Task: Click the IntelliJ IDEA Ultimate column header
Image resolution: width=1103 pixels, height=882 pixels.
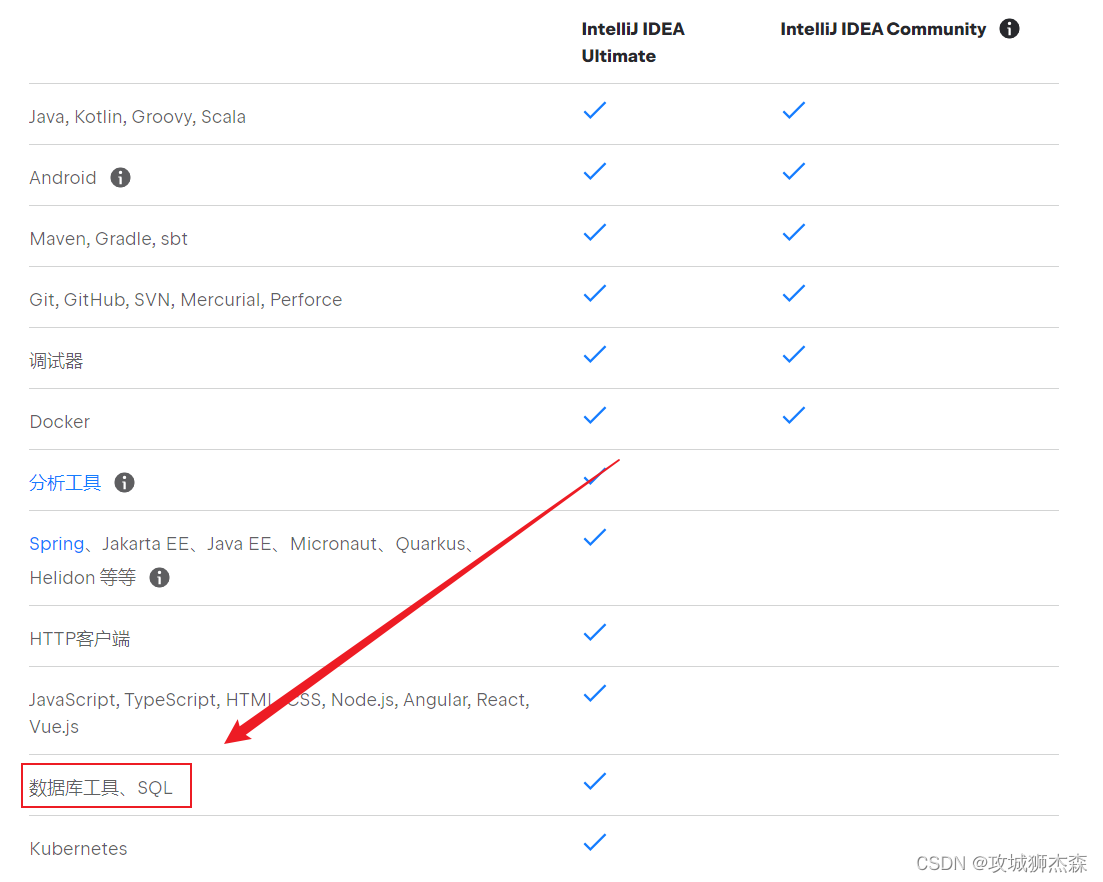Action: pos(633,42)
